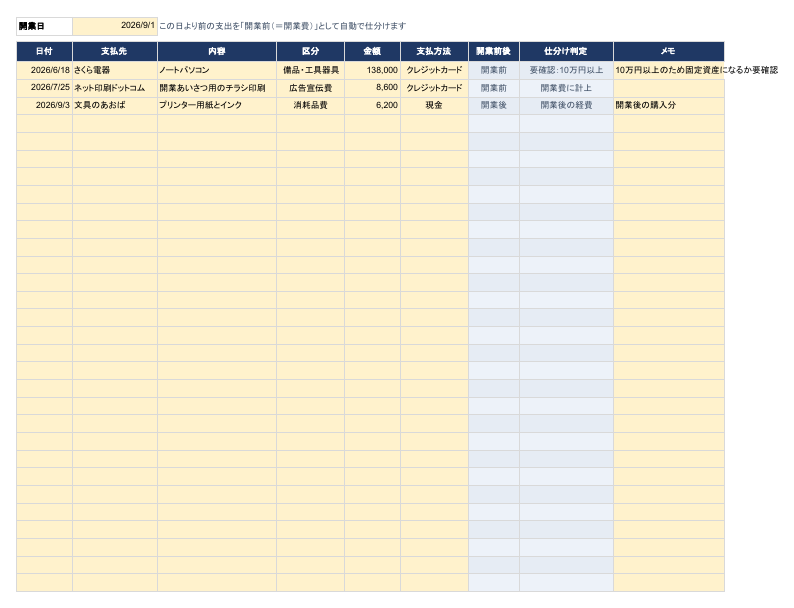The height and width of the screenshot is (608, 794).
Task: Select the 開業日 date cell 2026/9/1
Action: pyautogui.click(x=115, y=26)
